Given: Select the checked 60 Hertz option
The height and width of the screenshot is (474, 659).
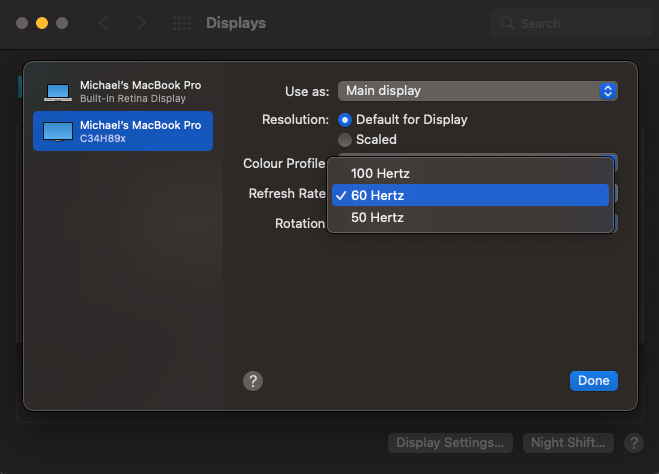Looking at the screenshot, I should tap(376, 195).
